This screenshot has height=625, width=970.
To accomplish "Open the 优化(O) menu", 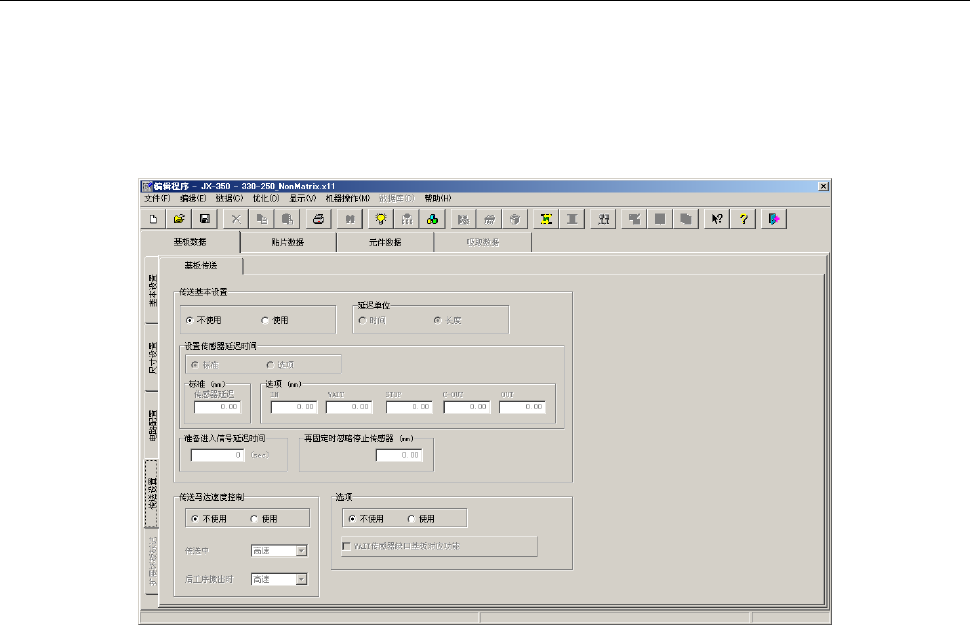I will click(x=266, y=199).
